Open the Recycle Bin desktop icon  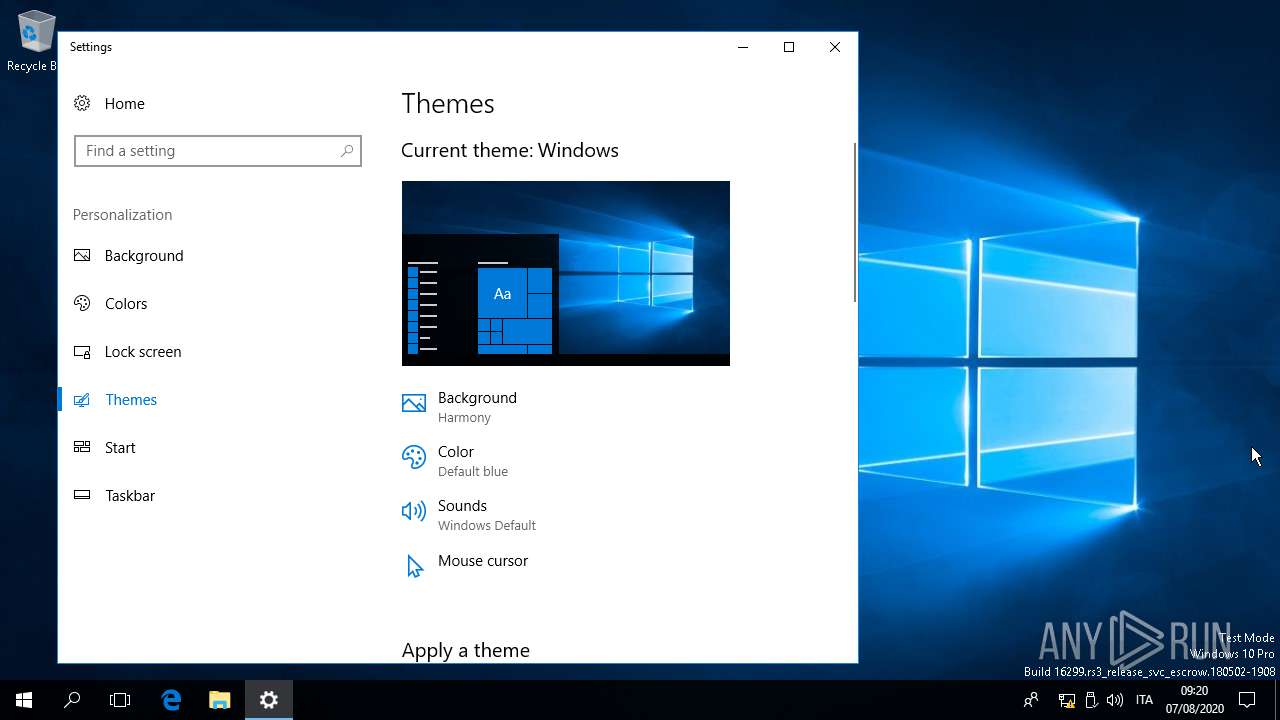[x=36, y=41]
